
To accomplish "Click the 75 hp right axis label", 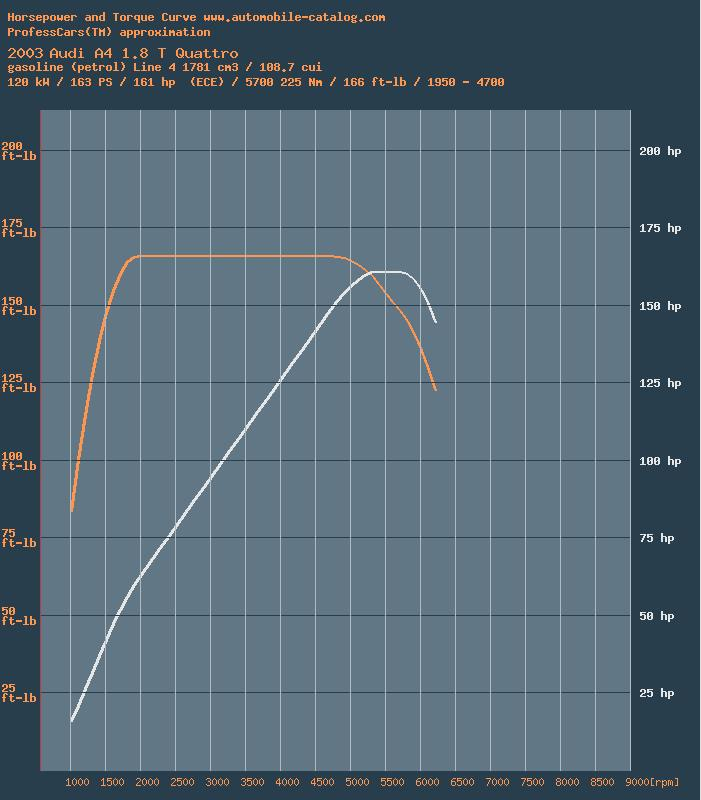I will pyautogui.click(x=655, y=538).
